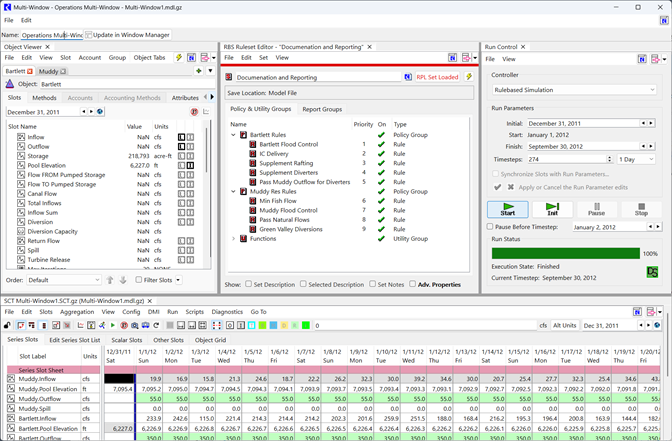Click the Start run button
Screen dimensions: 672x441
tap(508, 209)
